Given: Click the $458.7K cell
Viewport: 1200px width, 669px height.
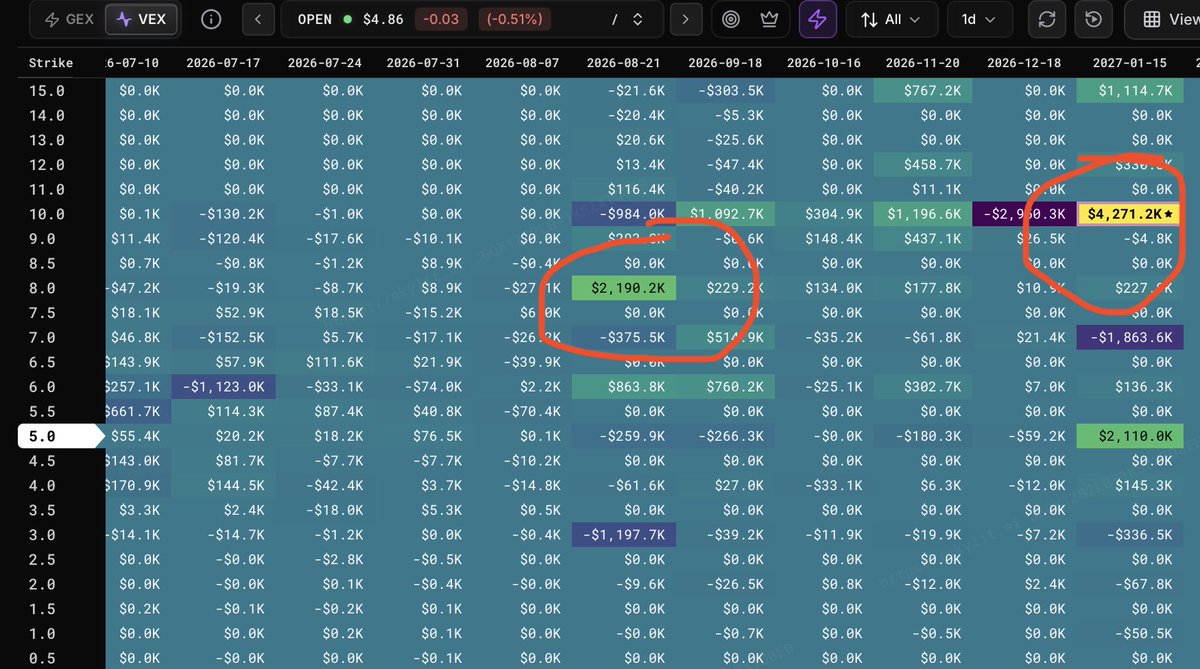Looking at the screenshot, I should [925, 165].
